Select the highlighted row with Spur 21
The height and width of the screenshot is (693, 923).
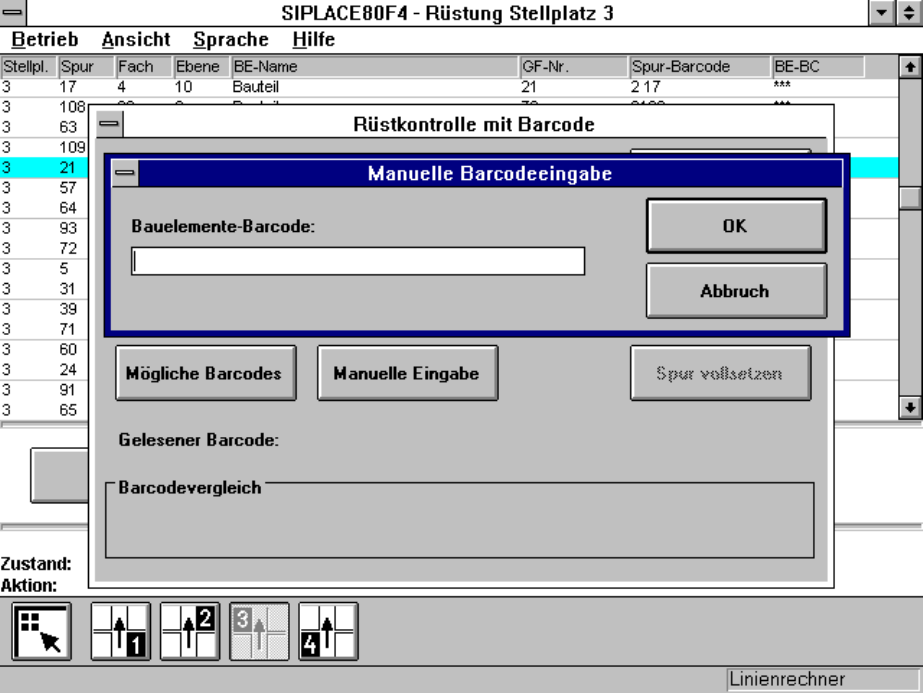coord(44,168)
